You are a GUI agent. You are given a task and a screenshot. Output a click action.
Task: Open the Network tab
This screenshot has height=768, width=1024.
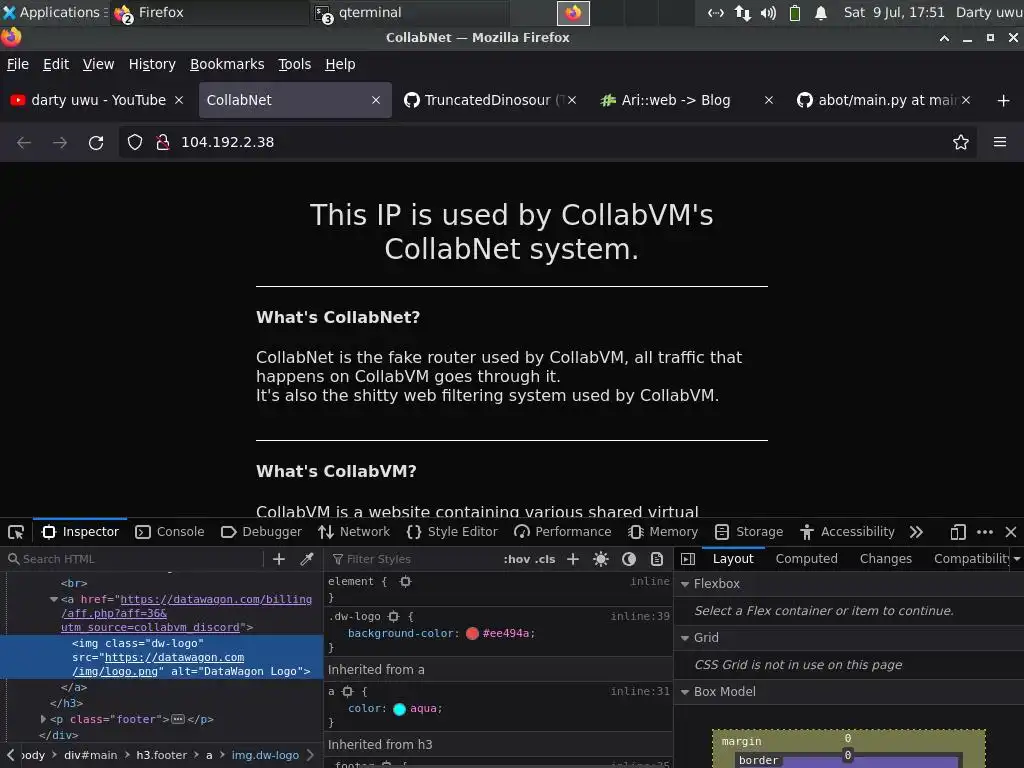(x=354, y=532)
